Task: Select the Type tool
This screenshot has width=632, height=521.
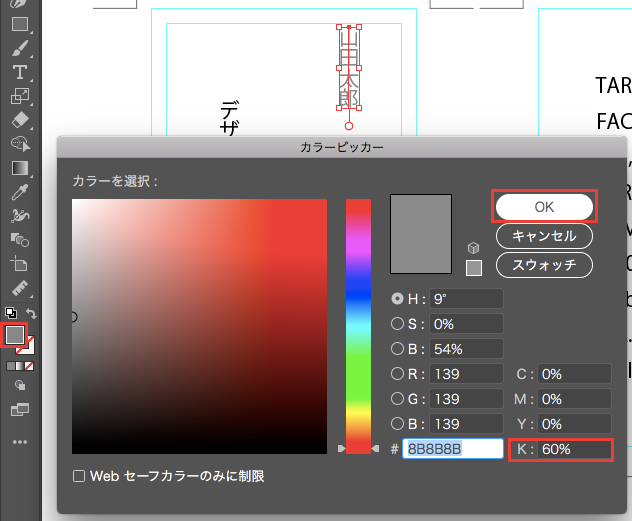Action: pyautogui.click(x=19, y=72)
